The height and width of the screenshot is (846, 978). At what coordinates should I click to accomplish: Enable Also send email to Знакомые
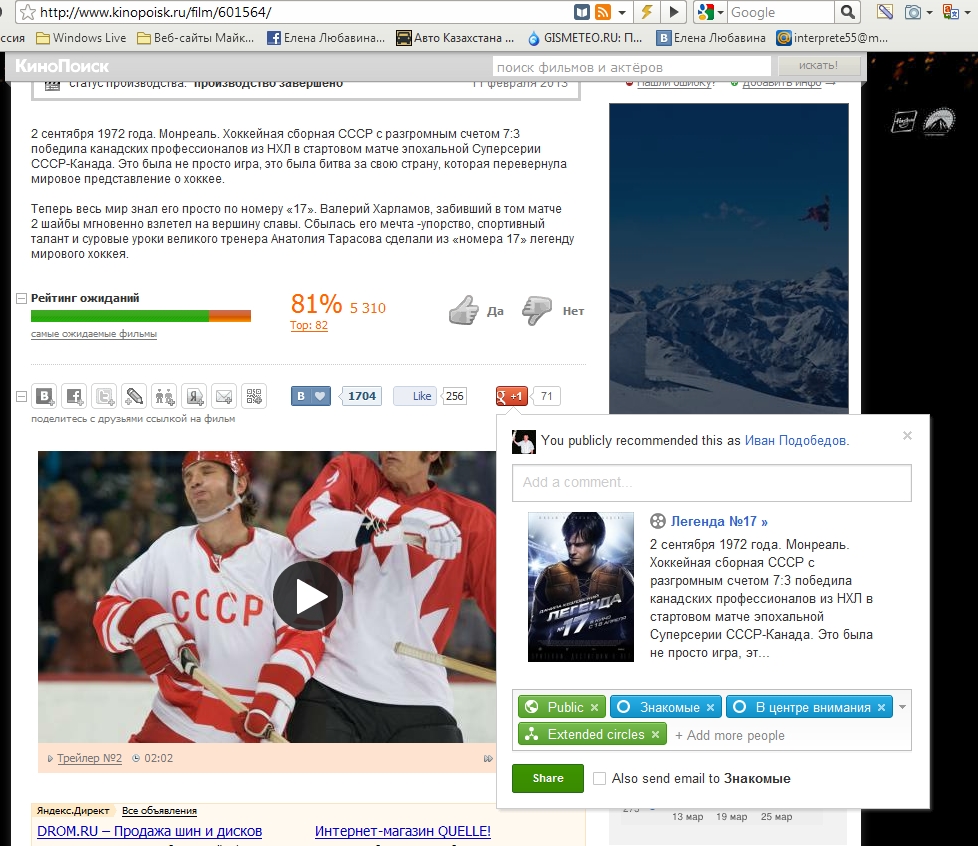(599, 779)
